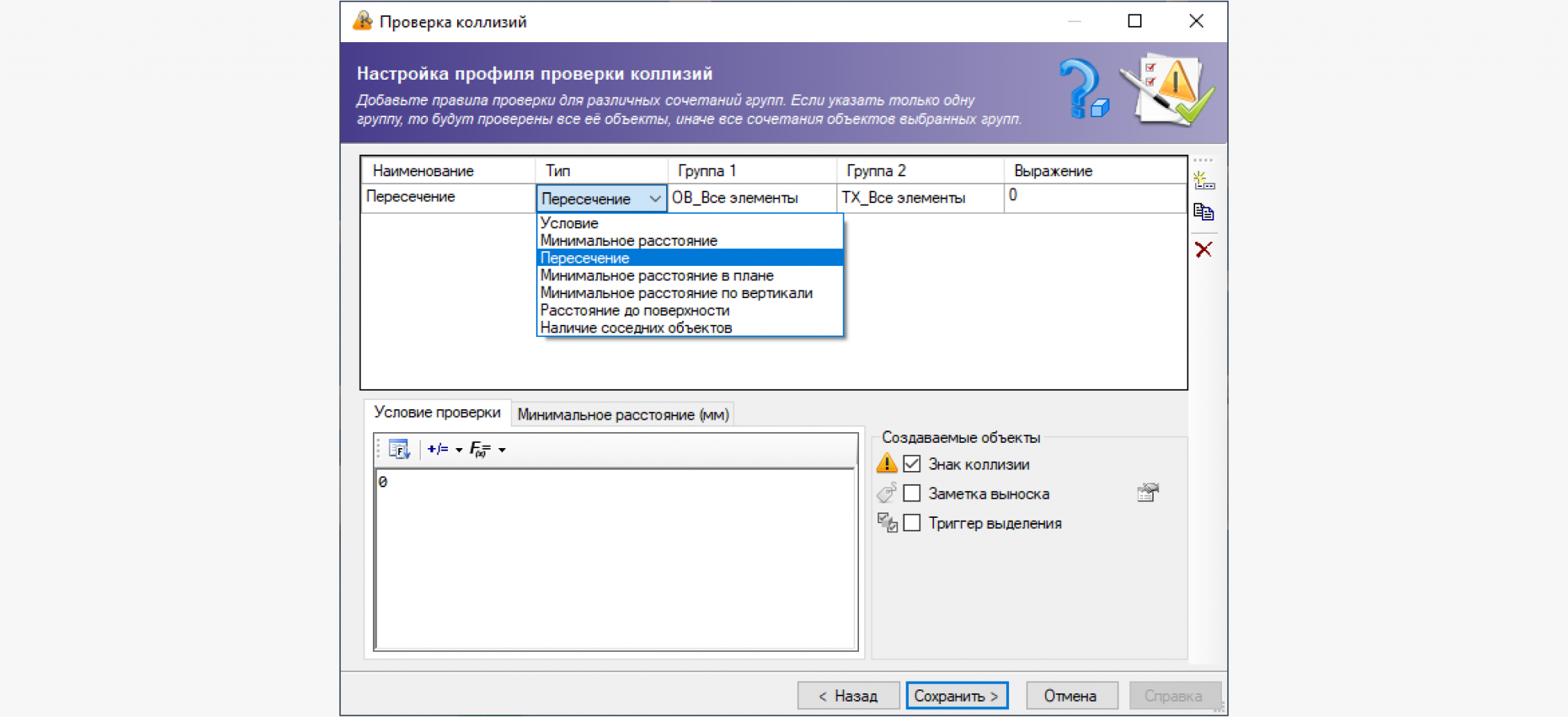Choose "Расстояние до поверхности" in the type list
The width and height of the screenshot is (1568, 717).
635,310
